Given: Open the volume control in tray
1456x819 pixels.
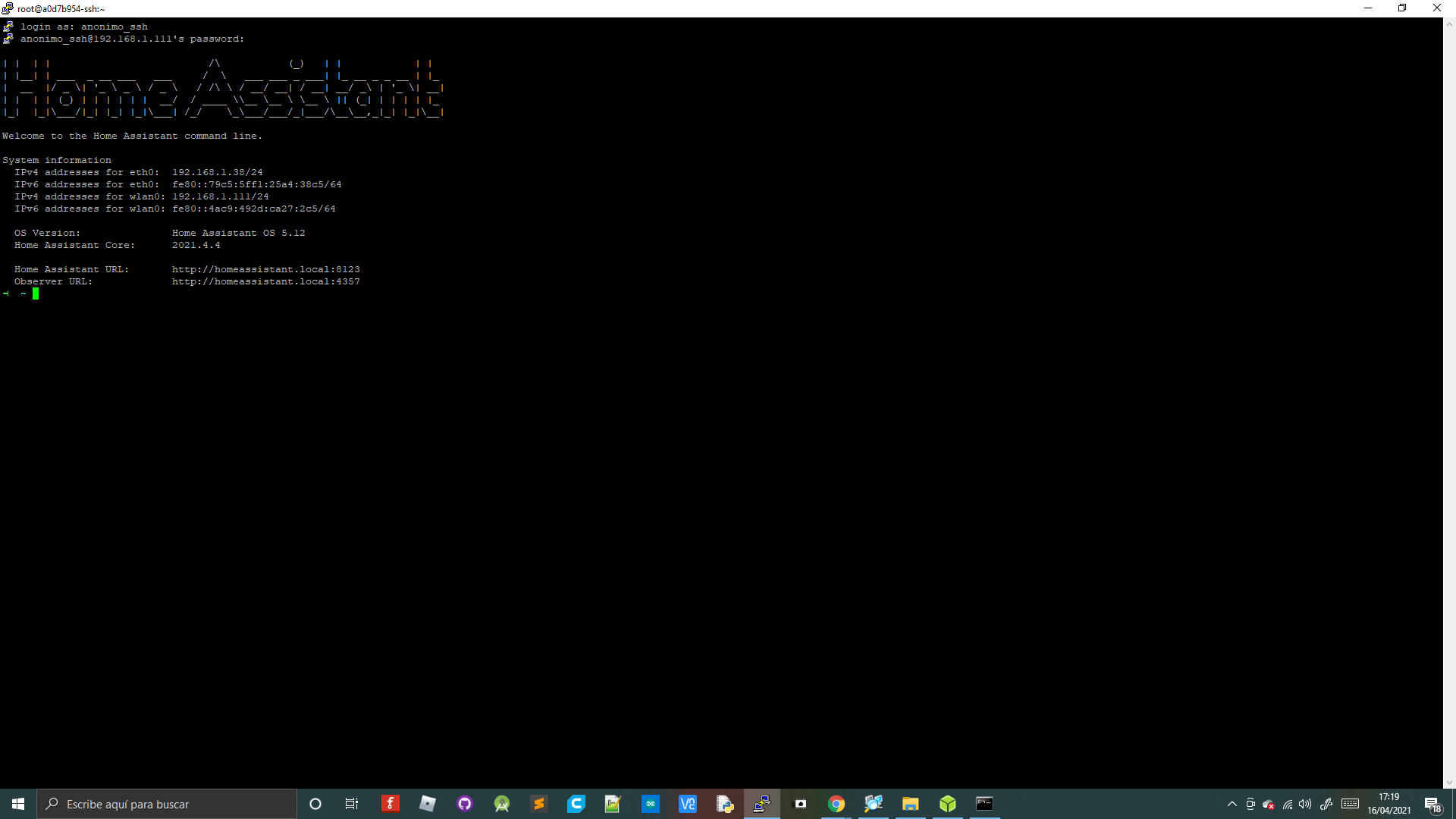Looking at the screenshot, I should point(1305,804).
